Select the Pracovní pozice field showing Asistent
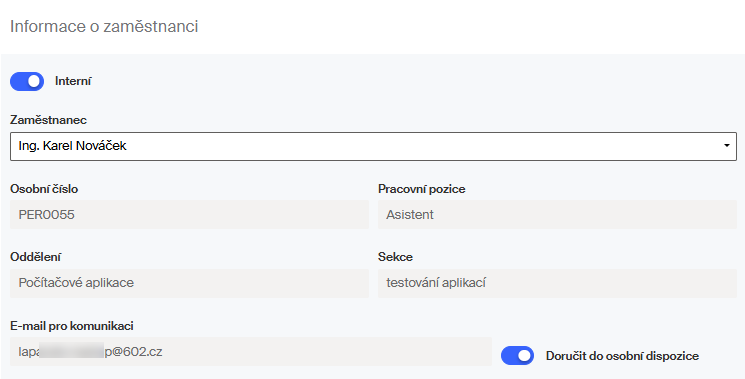 (557, 215)
